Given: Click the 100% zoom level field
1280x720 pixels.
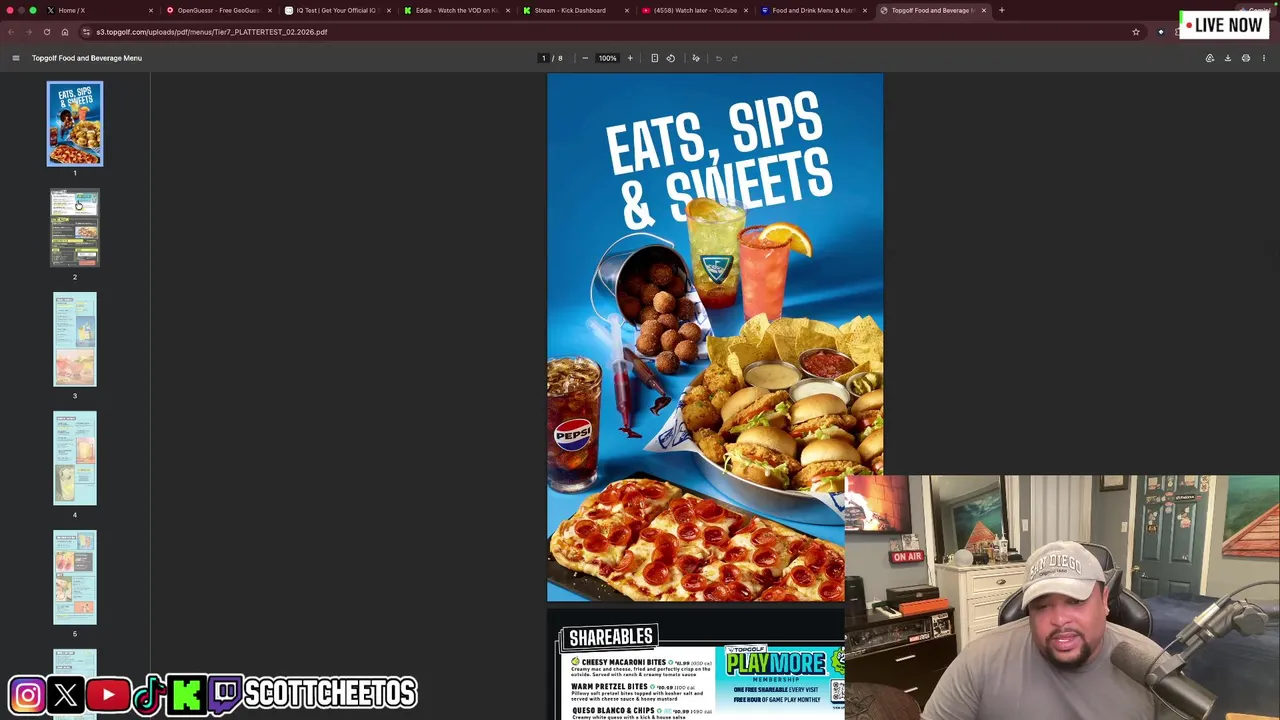Looking at the screenshot, I should tap(608, 58).
